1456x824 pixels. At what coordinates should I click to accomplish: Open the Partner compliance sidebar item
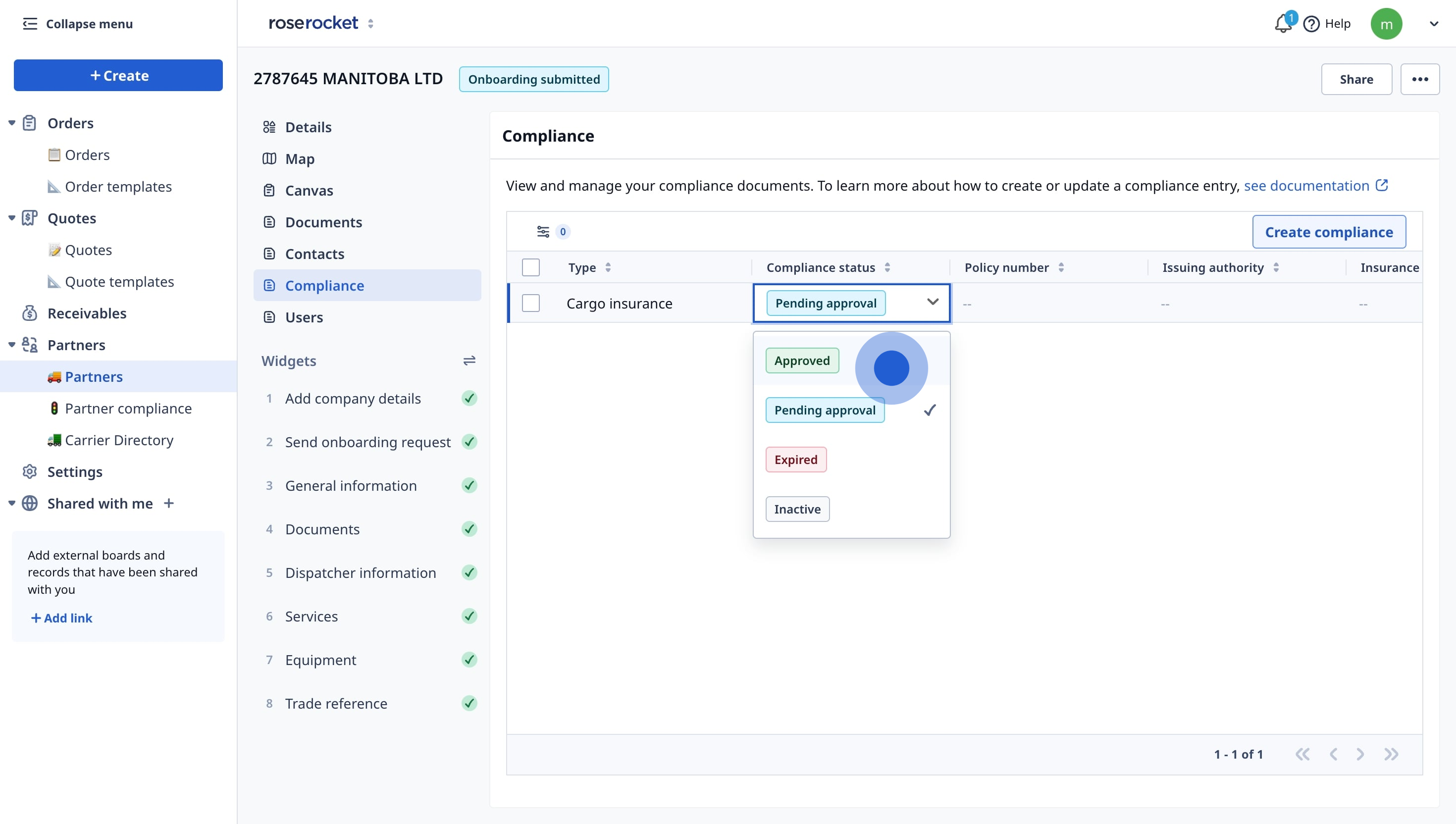tap(128, 409)
